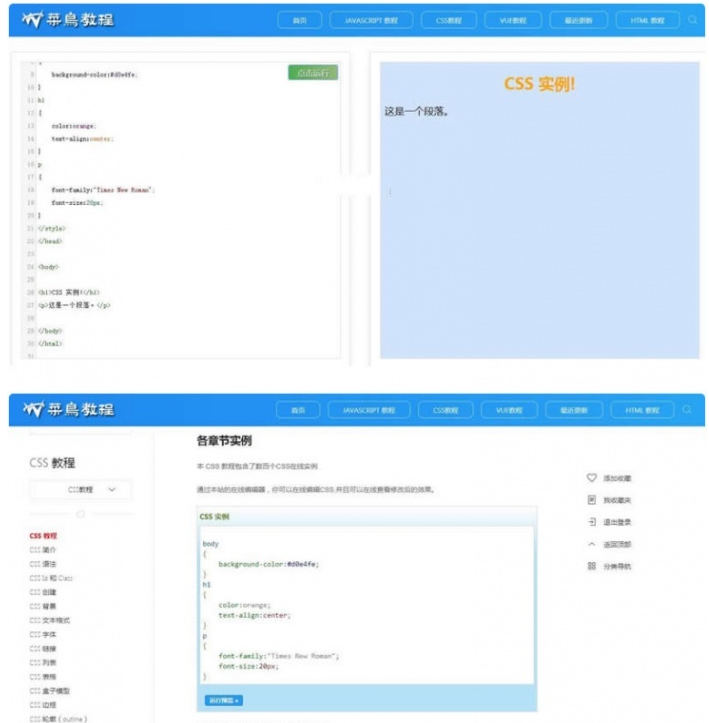The width and height of the screenshot is (709, 723).
Task: Open the CSS 背景 sidebar link
Action: pos(43,606)
